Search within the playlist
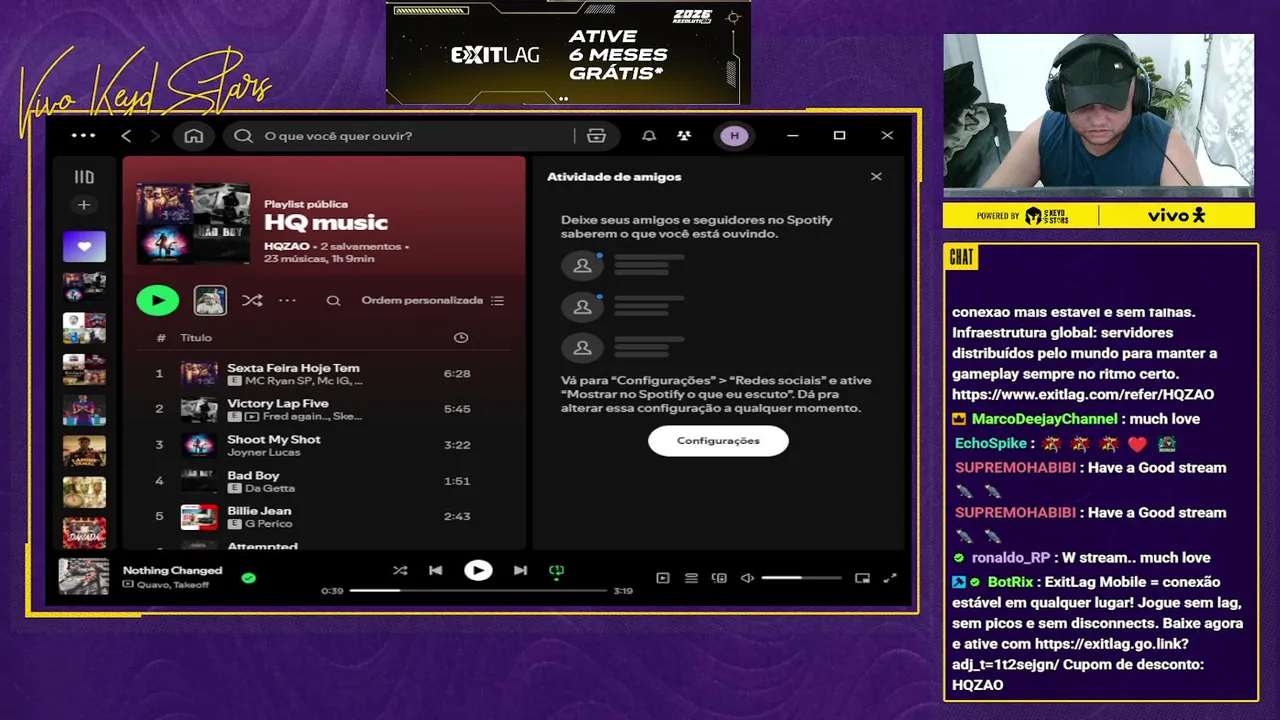 pos(333,300)
